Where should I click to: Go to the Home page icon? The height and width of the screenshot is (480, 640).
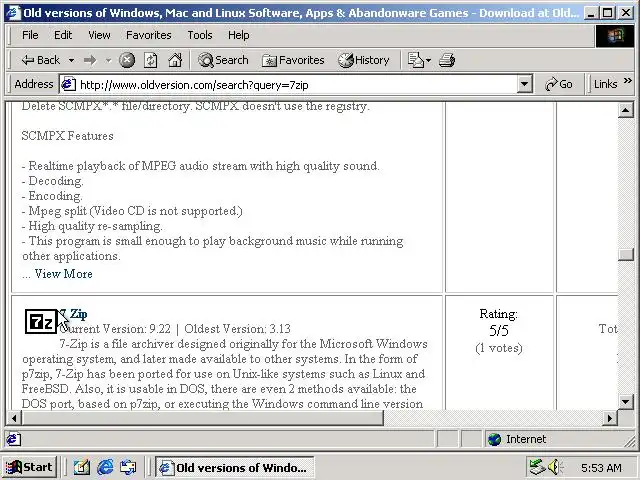tap(175, 60)
